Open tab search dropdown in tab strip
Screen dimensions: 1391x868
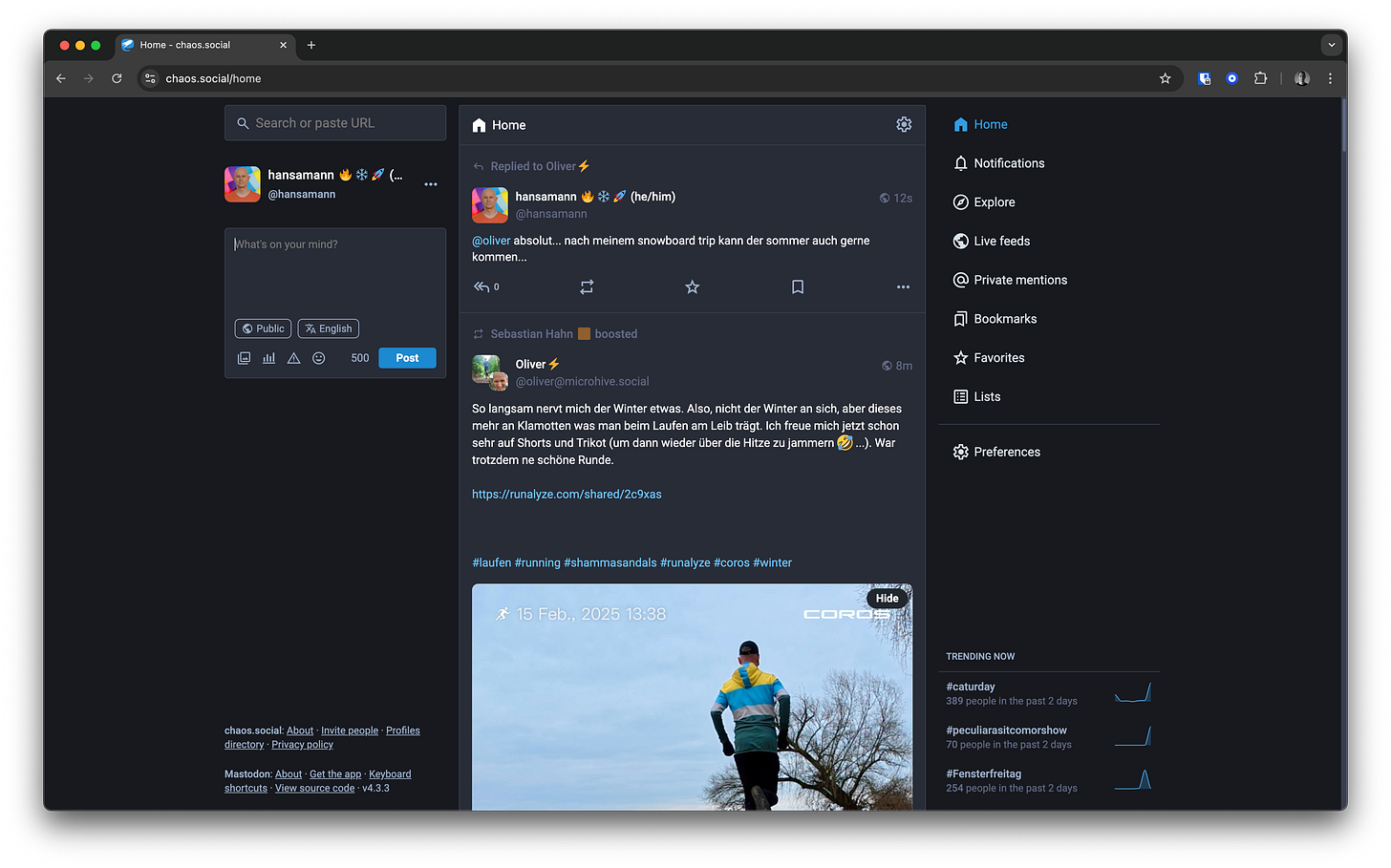point(1331,45)
